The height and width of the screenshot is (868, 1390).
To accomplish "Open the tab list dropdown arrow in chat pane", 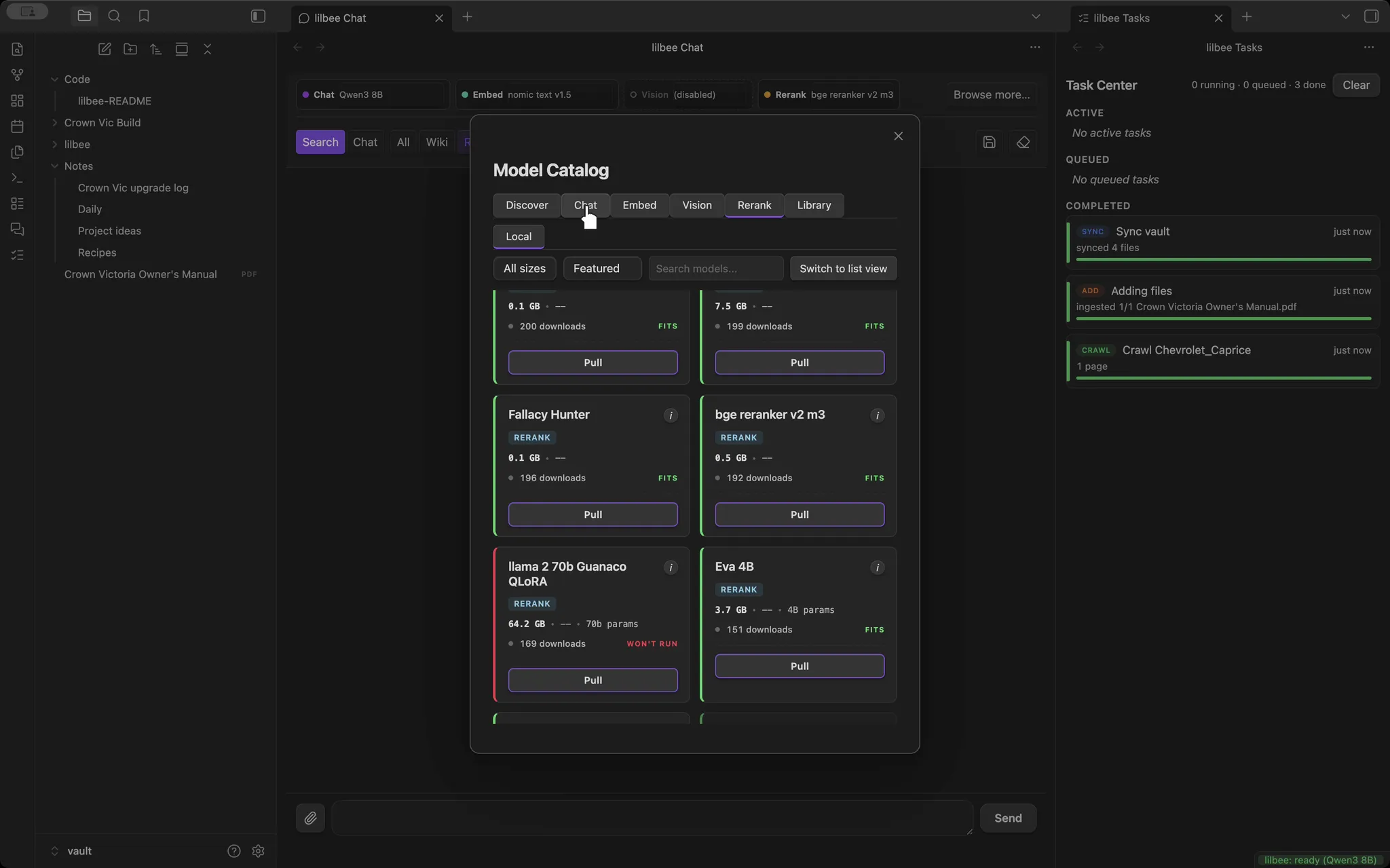I will pyautogui.click(x=1035, y=16).
